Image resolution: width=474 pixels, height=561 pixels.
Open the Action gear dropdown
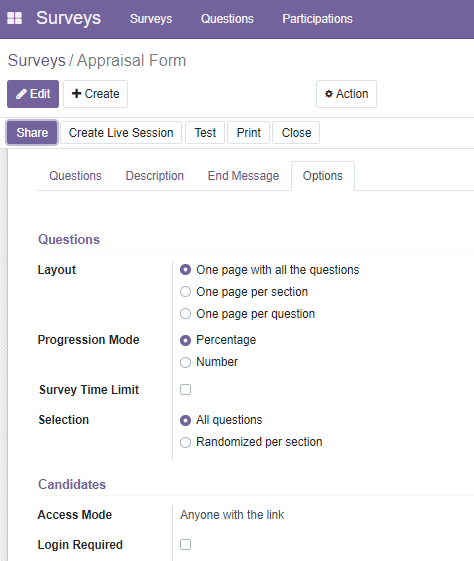click(x=346, y=94)
